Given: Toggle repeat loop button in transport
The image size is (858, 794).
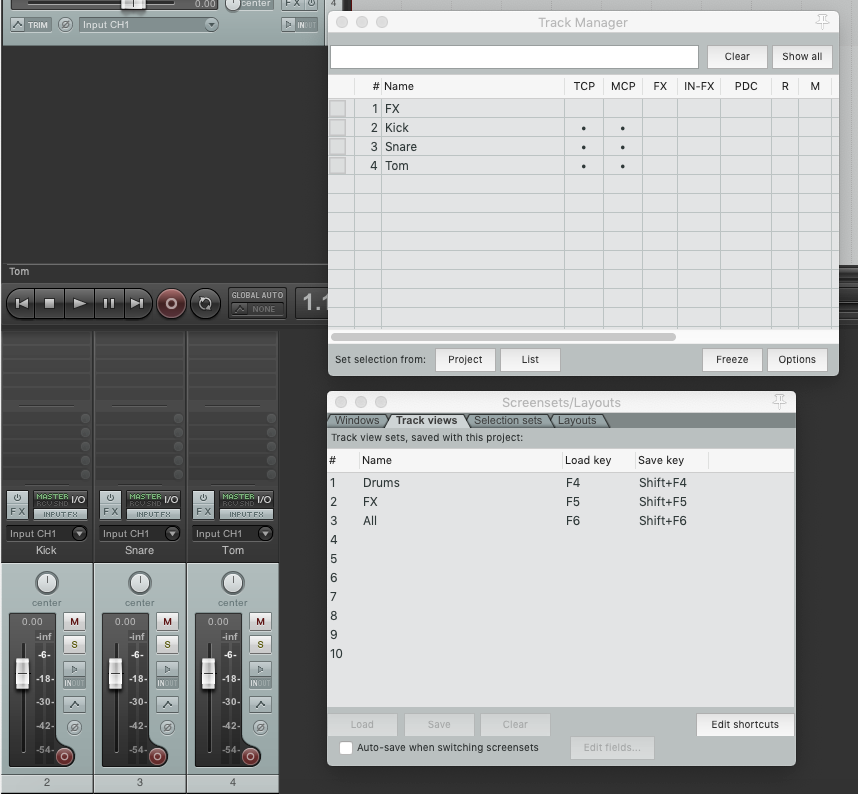Looking at the screenshot, I should pyautogui.click(x=205, y=303).
